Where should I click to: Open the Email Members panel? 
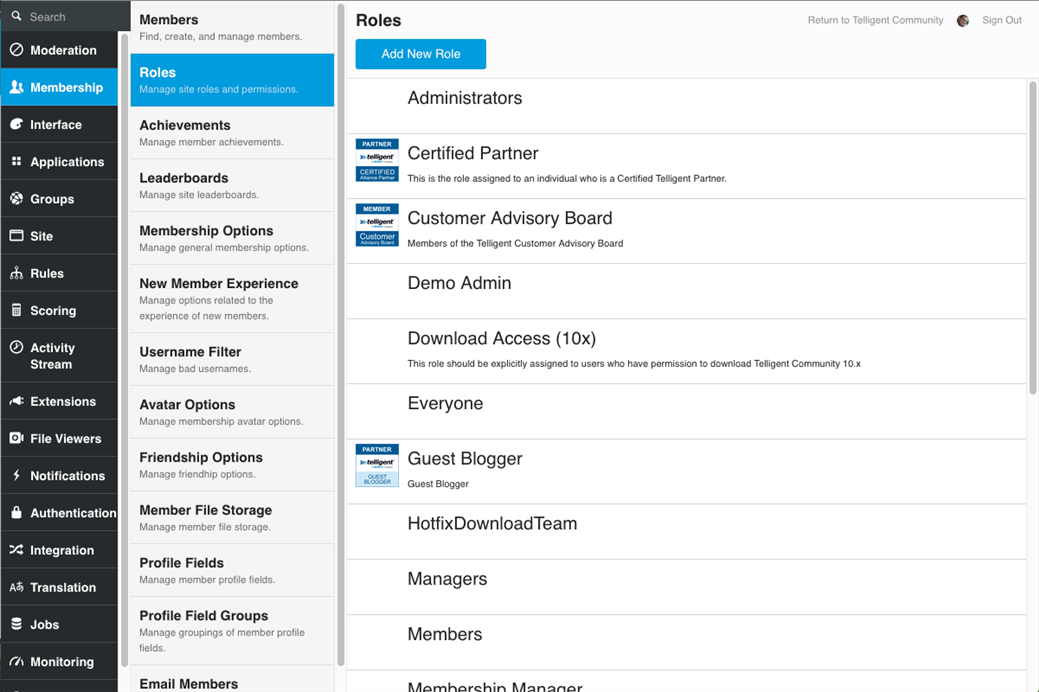point(232,679)
